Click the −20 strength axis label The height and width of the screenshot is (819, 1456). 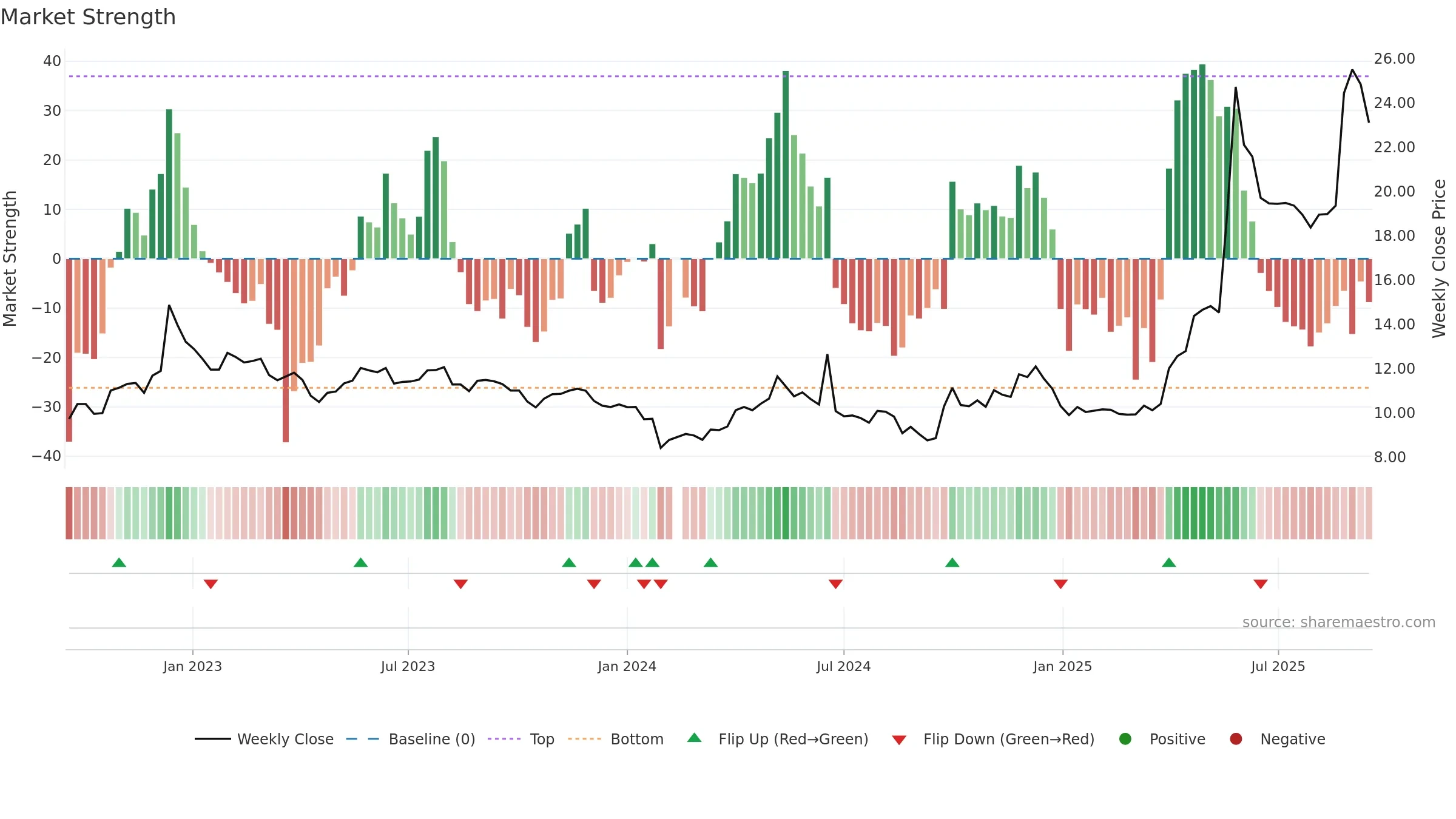pos(47,358)
